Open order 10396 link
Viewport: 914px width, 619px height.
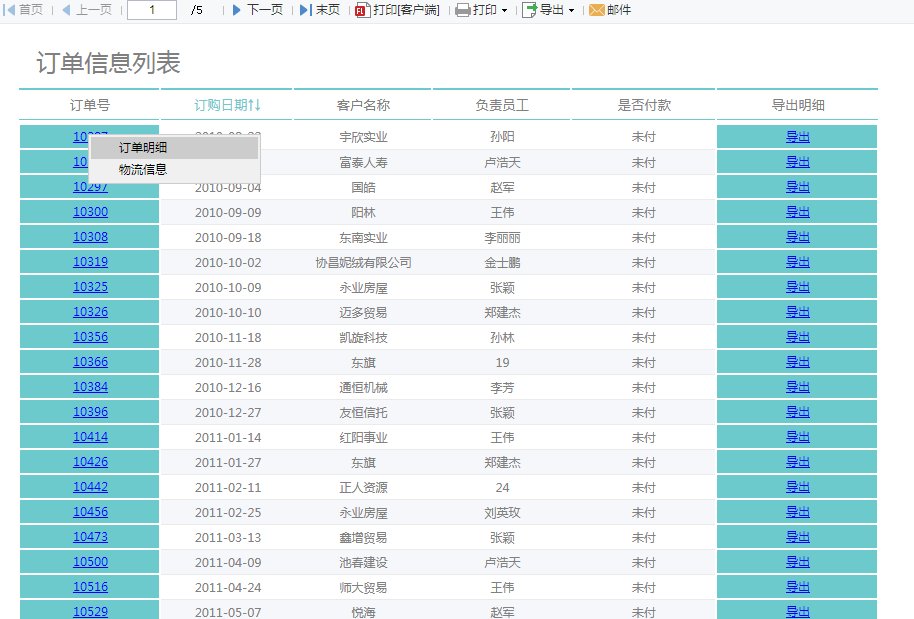coord(90,412)
